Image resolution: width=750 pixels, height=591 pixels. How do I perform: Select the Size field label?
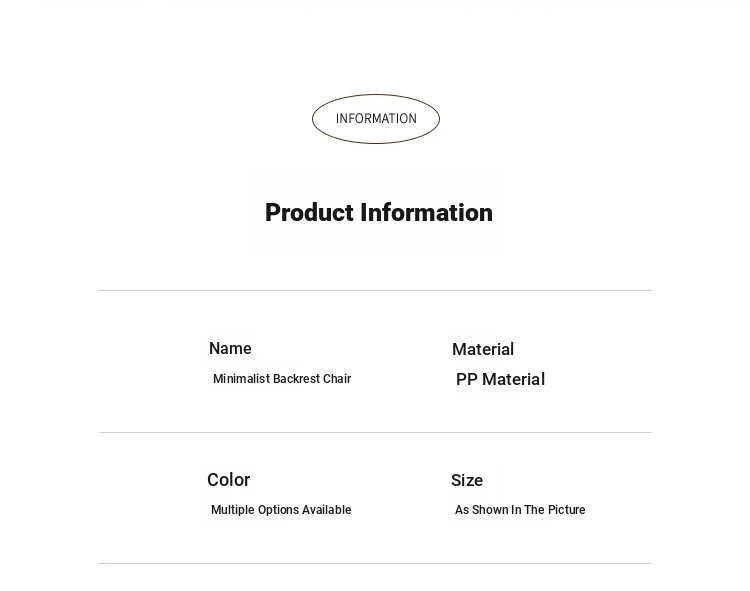pyautogui.click(x=467, y=481)
